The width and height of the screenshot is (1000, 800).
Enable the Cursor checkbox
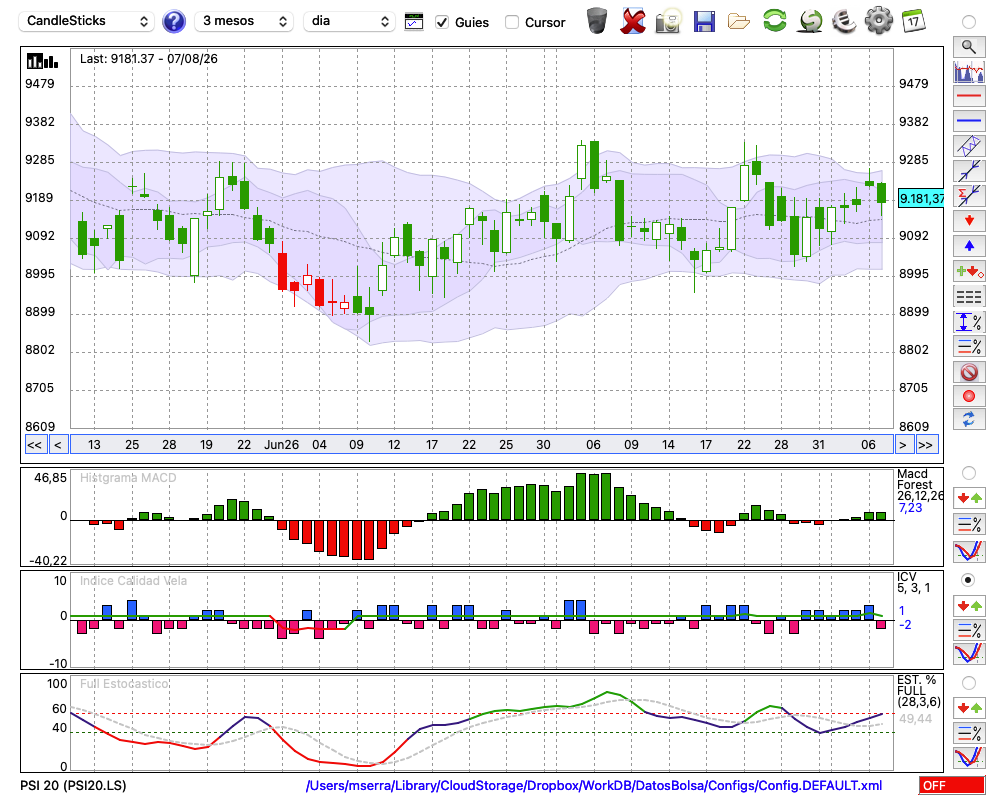(511, 22)
